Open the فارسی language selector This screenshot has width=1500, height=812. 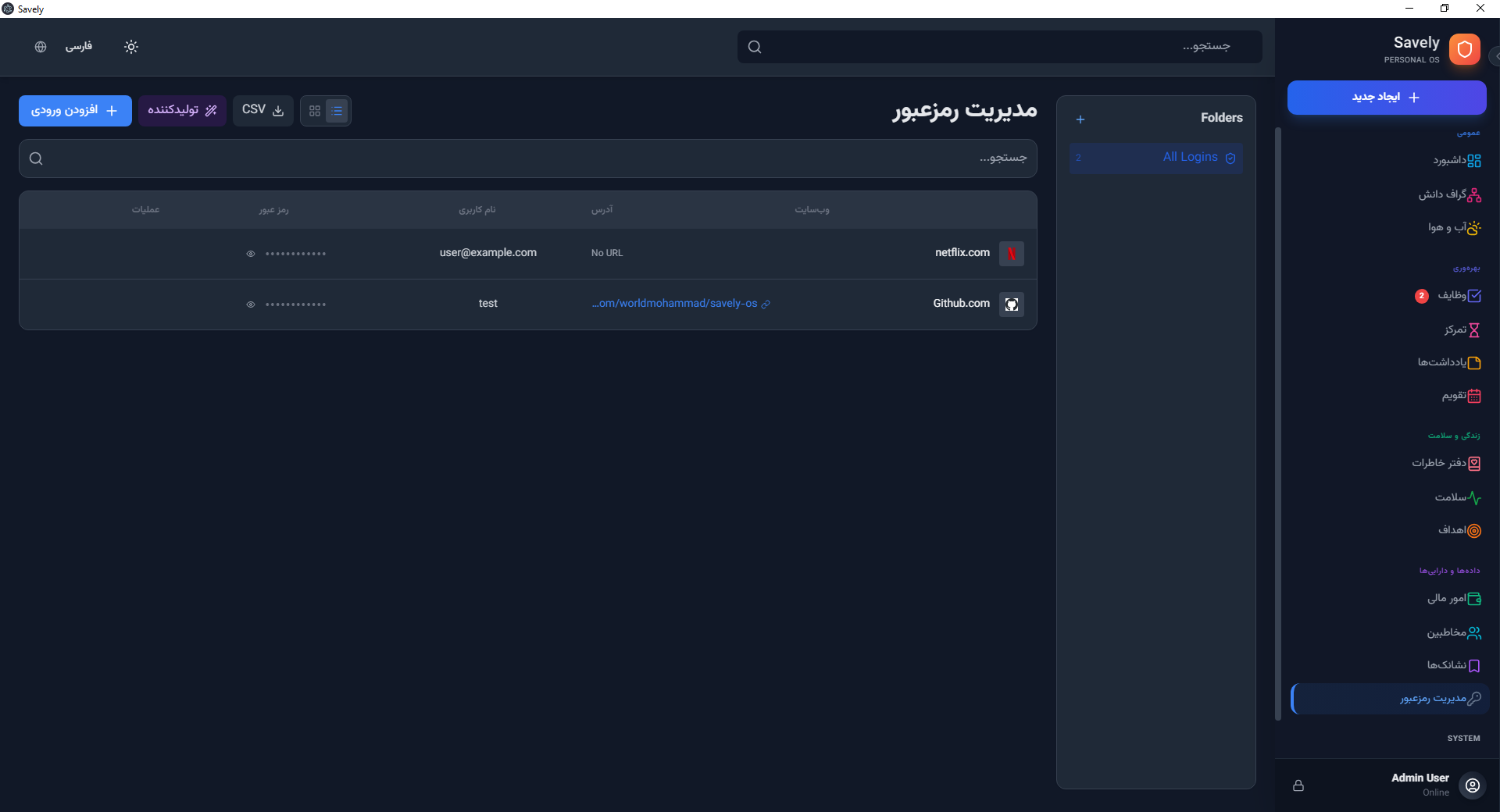pyautogui.click(x=78, y=47)
